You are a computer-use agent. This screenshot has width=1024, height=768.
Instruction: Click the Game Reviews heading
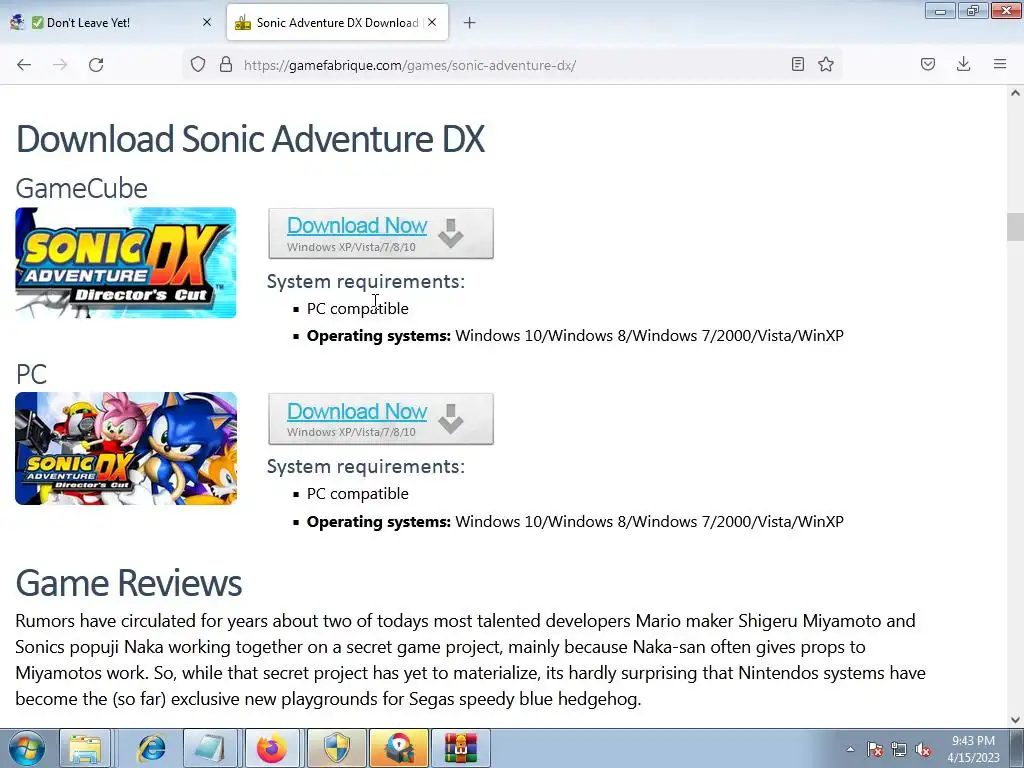click(129, 583)
